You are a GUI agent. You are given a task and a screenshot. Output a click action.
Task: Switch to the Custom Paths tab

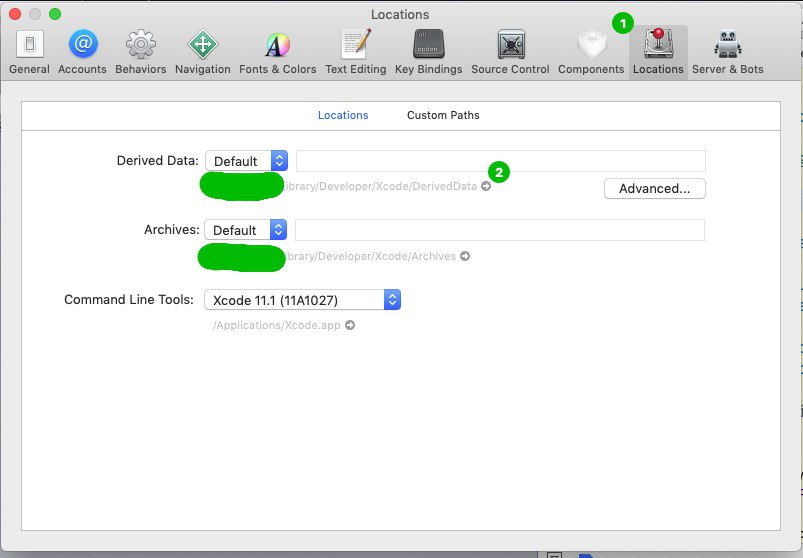pos(443,115)
